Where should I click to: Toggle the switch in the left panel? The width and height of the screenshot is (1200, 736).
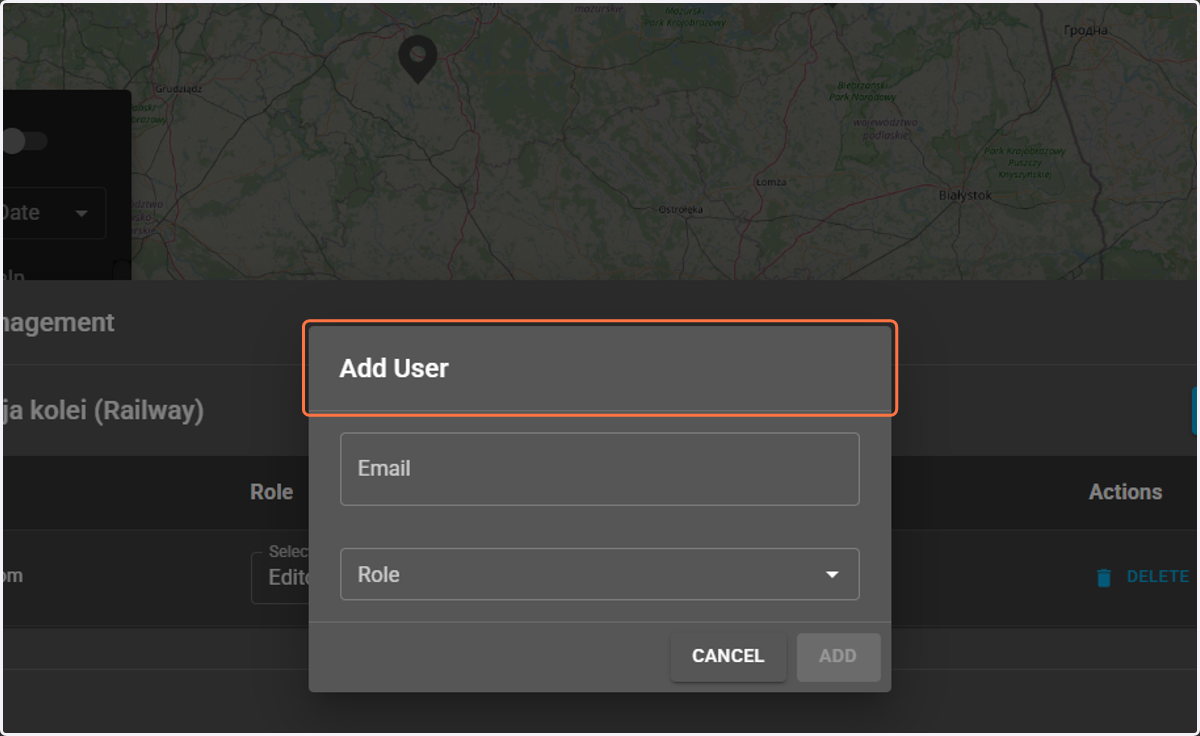tap(23, 141)
